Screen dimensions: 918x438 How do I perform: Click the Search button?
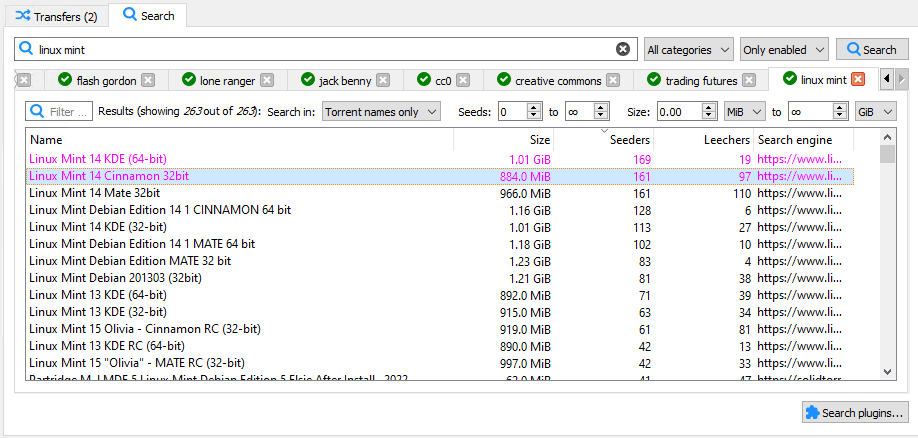(x=872, y=50)
